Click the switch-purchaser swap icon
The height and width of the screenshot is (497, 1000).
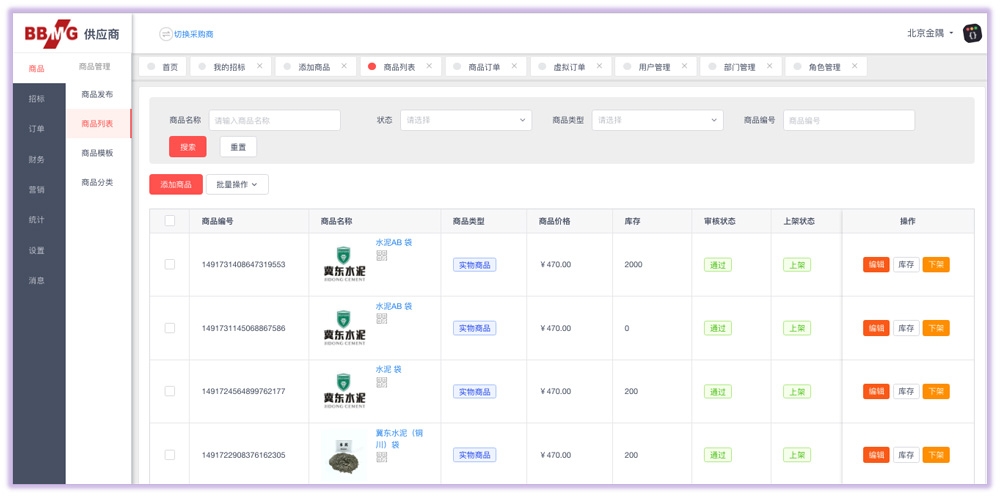(x=165, y=34)
